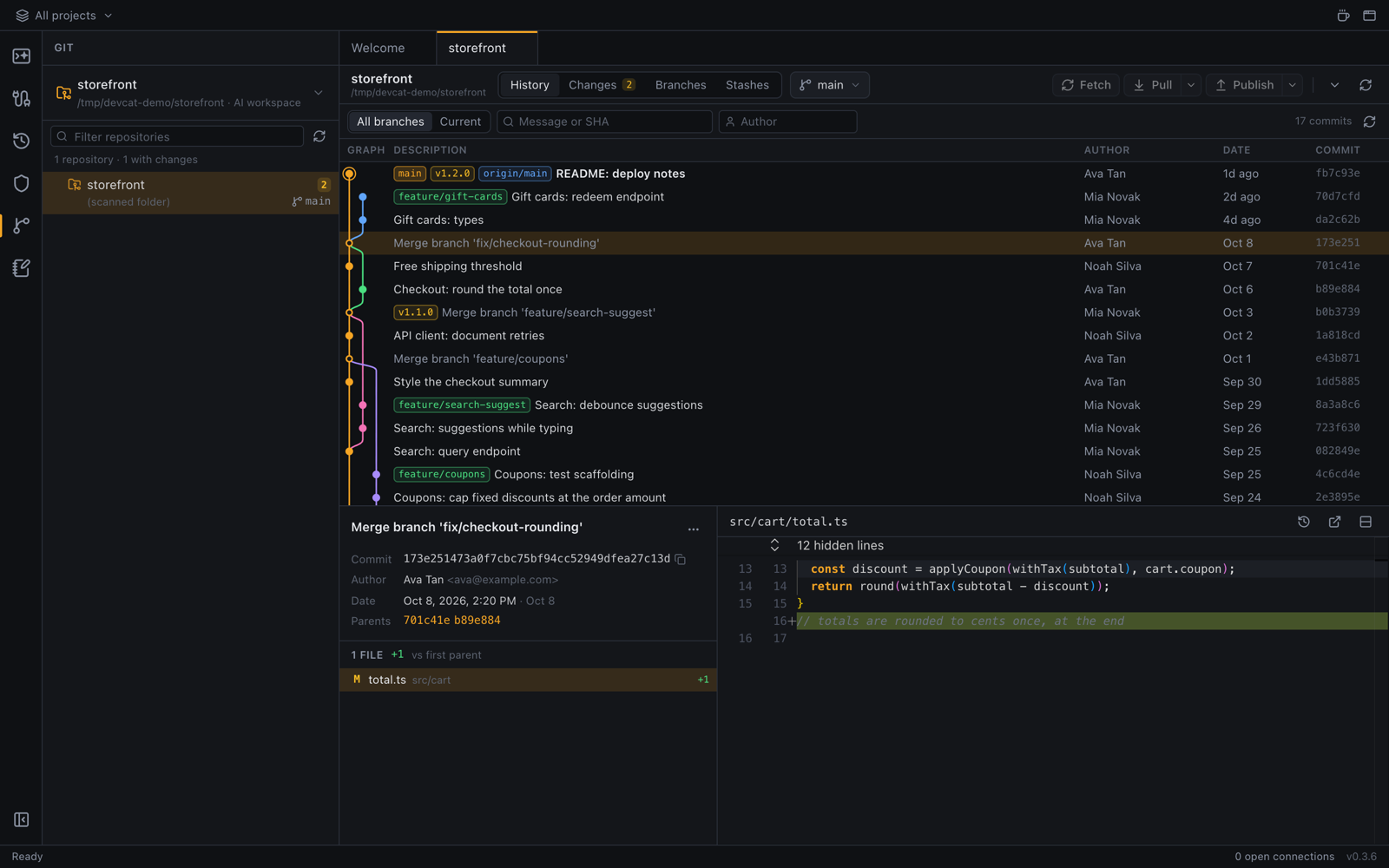Screen dimensions: 1389x868
Task: Click the chevron left of the refresh icon
Action: 1334,85
